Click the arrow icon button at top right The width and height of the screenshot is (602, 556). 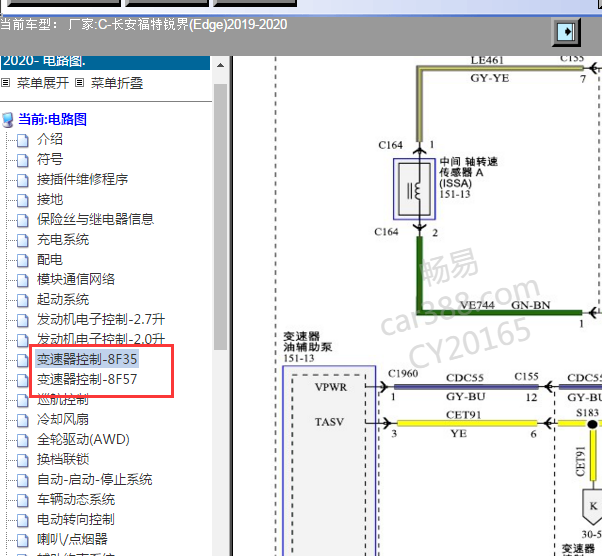[566, 32]
